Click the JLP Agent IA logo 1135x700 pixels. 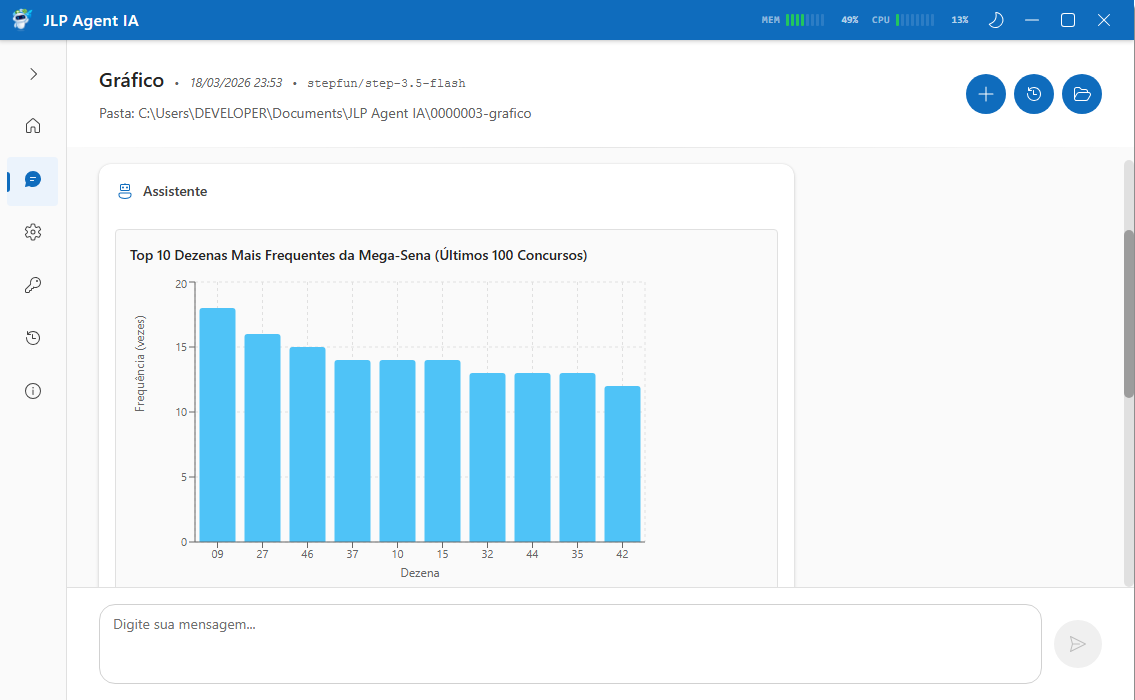pos(22,20)
